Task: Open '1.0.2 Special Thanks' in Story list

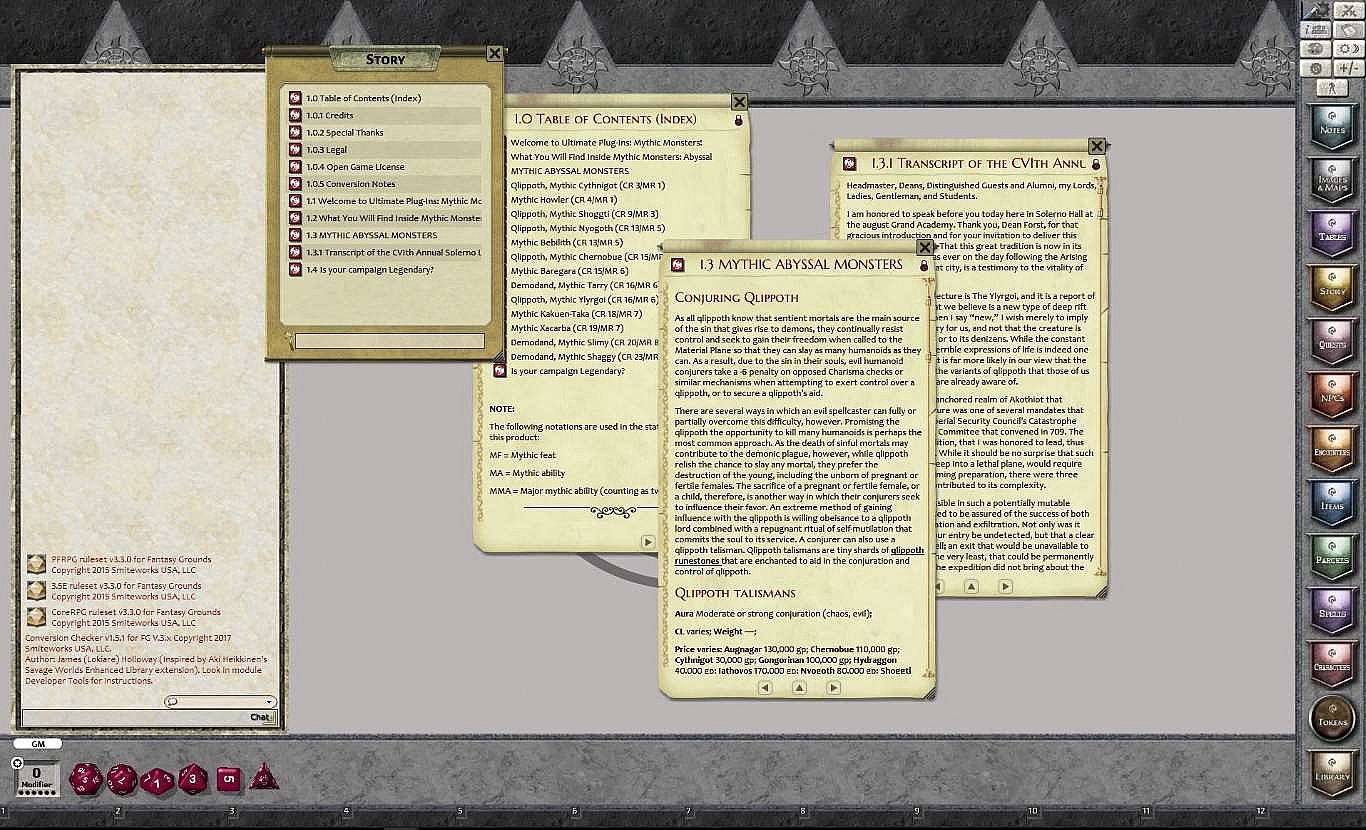Action: coord(385,132)
